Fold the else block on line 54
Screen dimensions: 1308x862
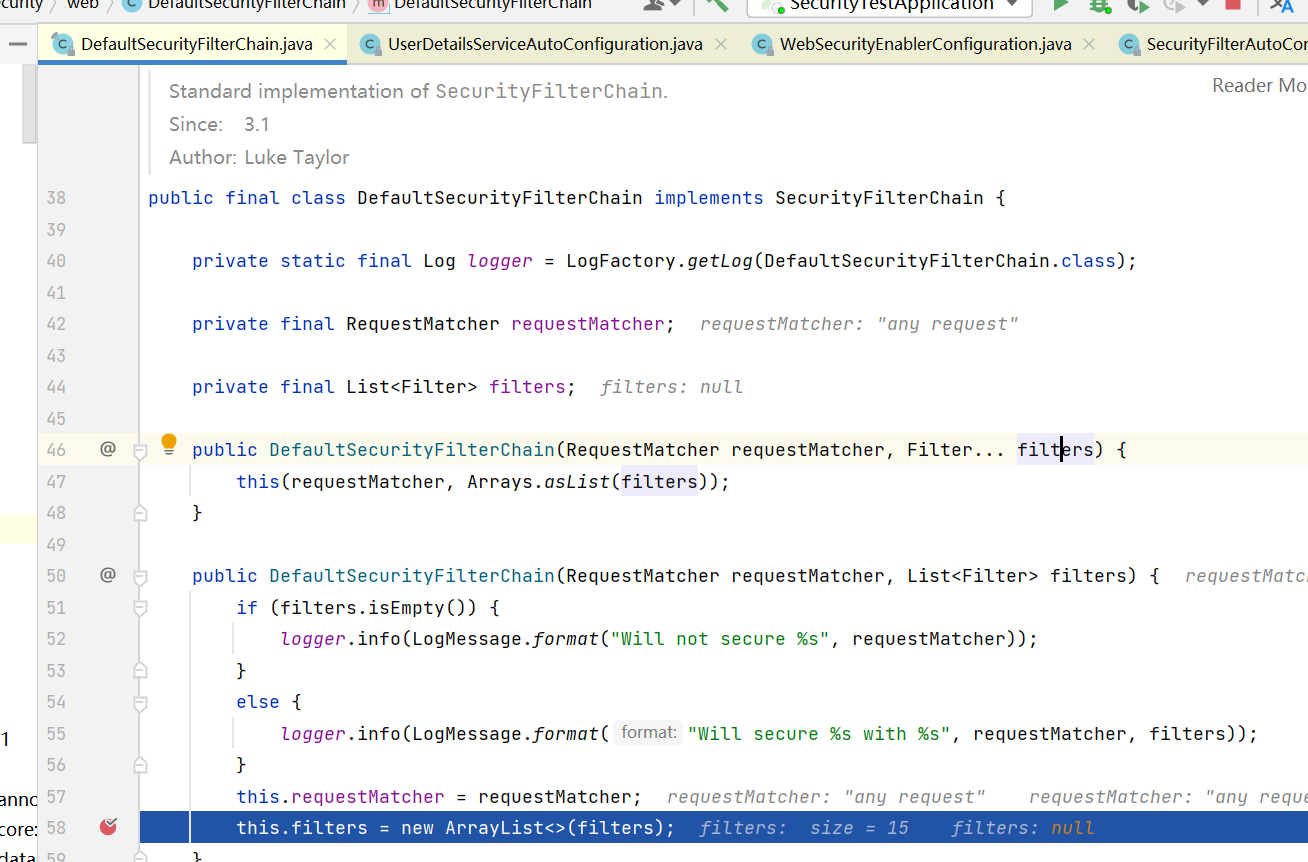tap(140, 702)
